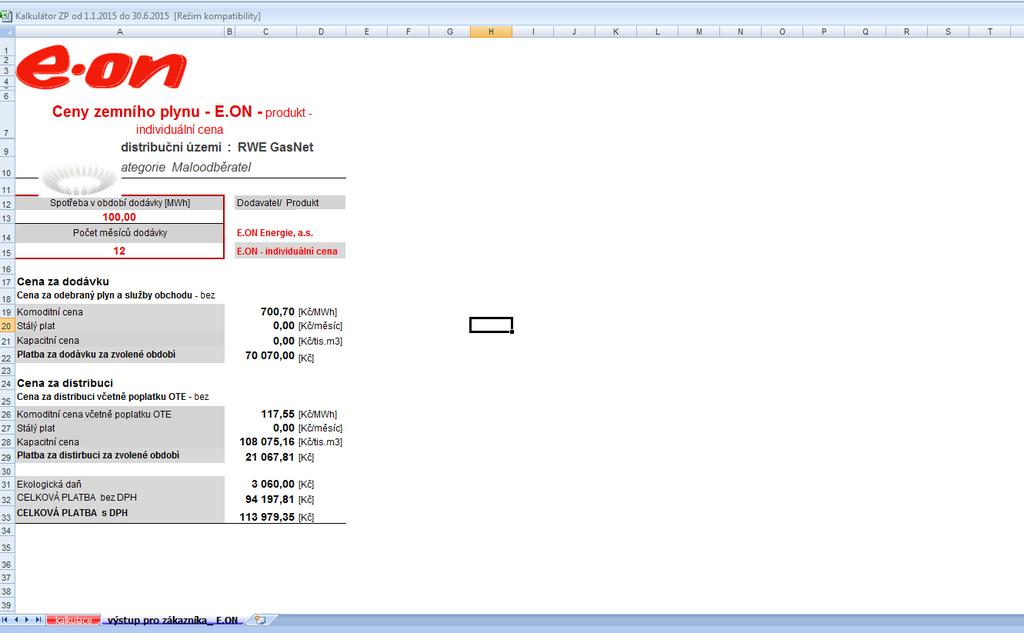Select row 20 header

7,326
